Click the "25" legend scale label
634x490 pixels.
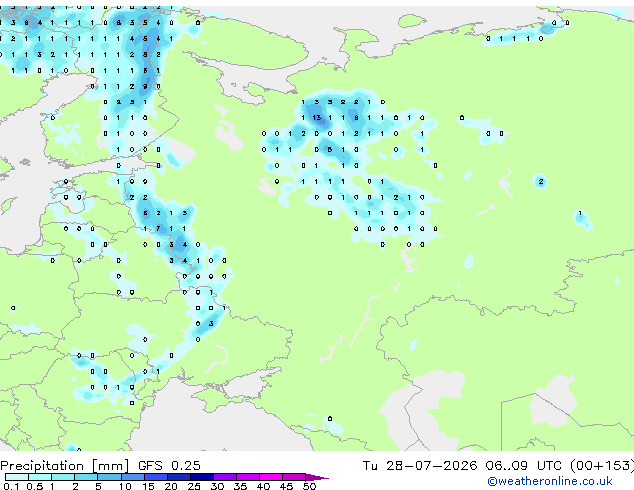[194, 486]
